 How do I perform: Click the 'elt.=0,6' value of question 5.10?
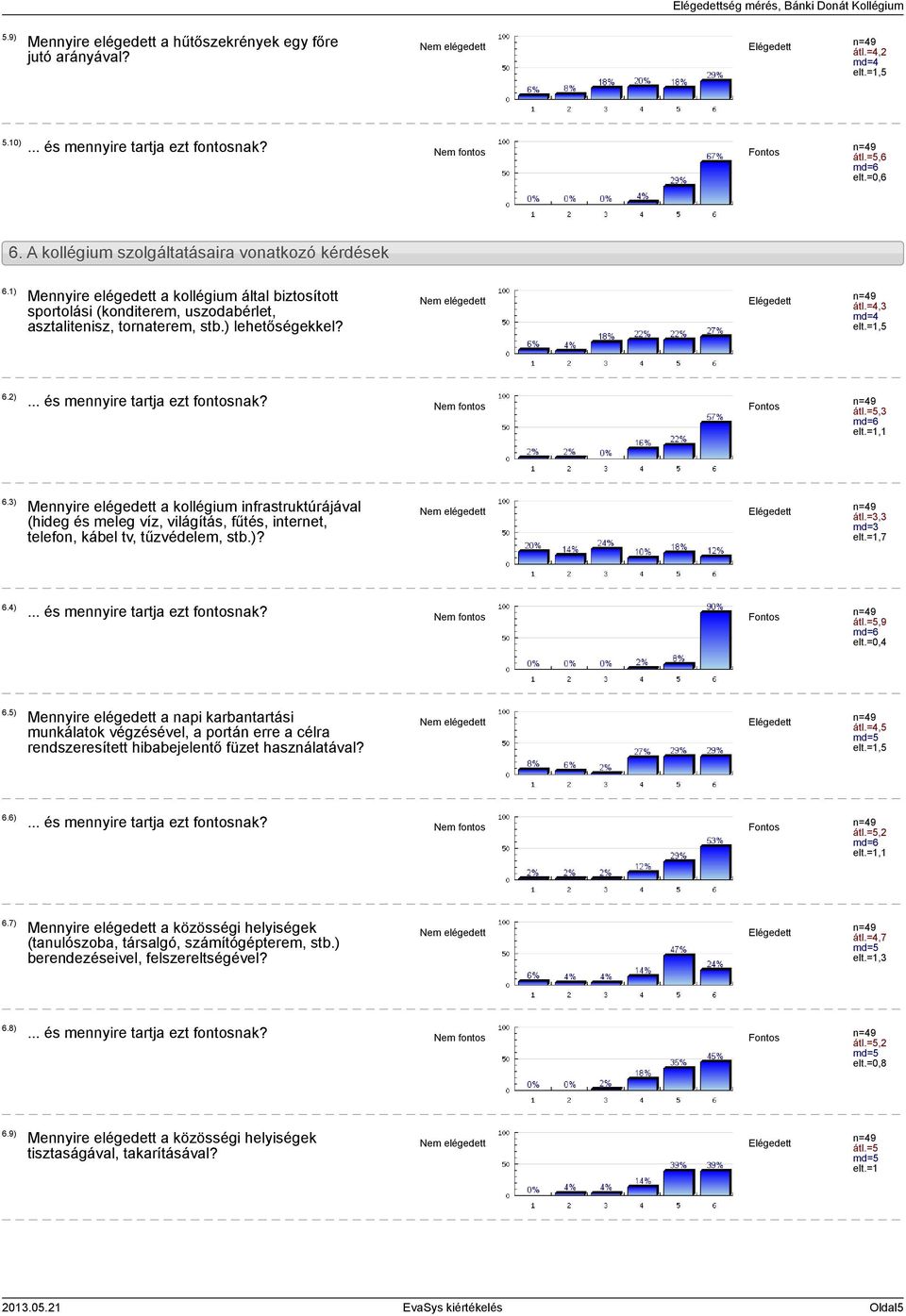click(x=869, y=177)
